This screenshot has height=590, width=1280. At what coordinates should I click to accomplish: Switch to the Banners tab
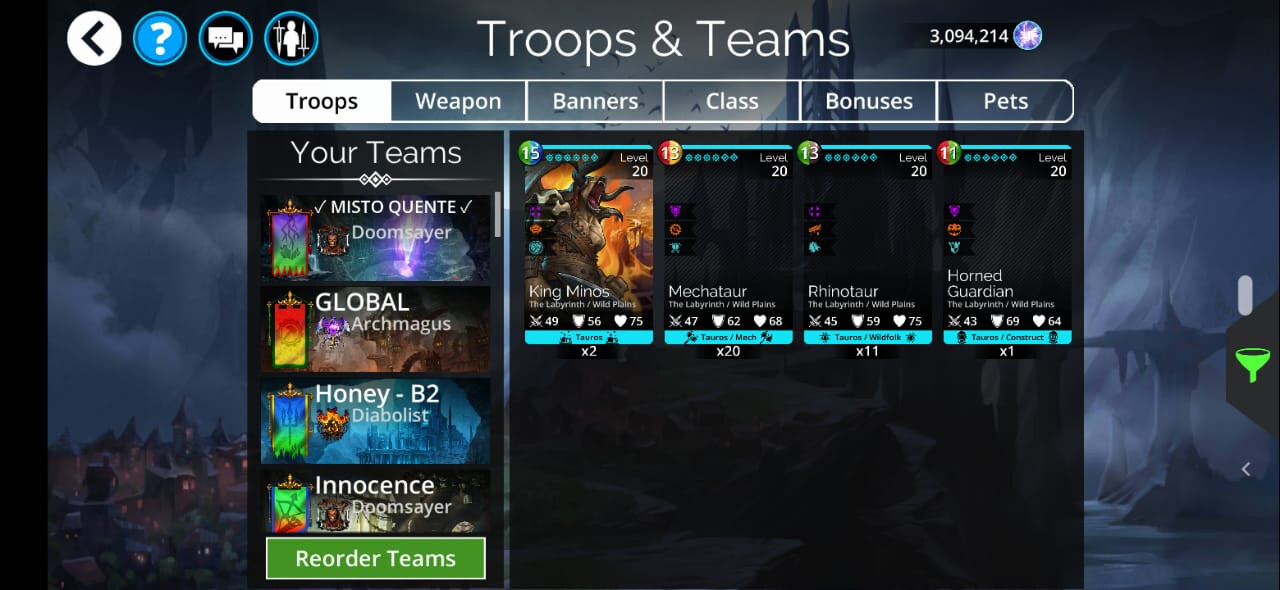click(595, 101)
